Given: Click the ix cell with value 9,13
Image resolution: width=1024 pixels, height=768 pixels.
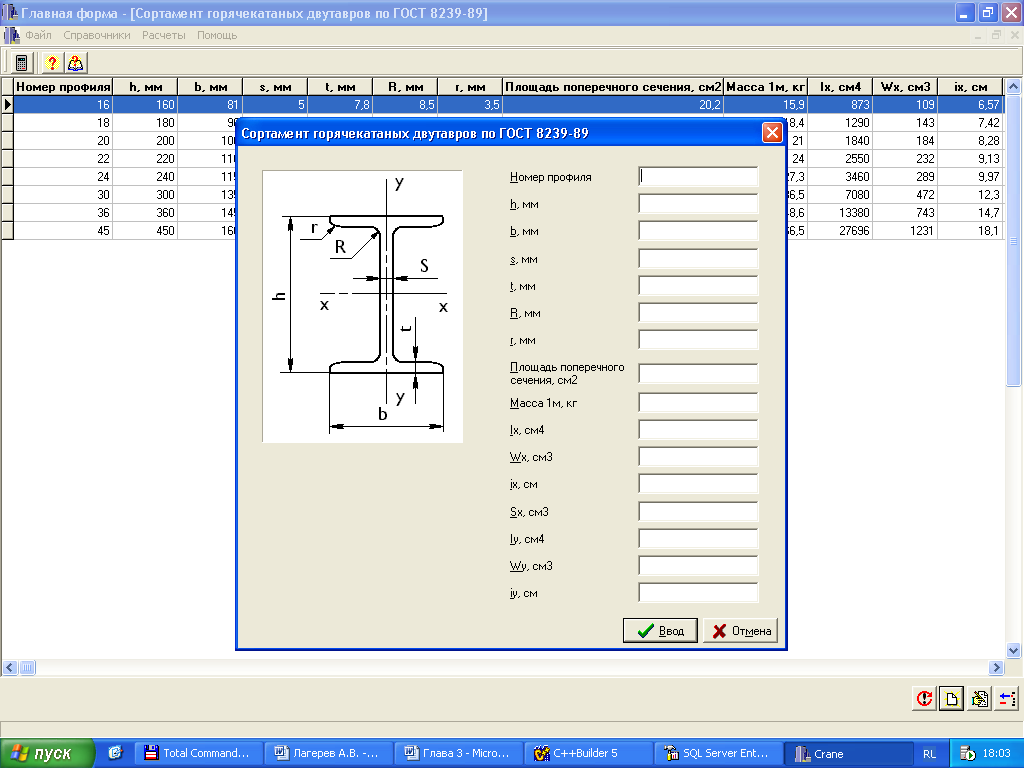Looking at the screenshot, I should pyautogui.click(x=970, y=159).
